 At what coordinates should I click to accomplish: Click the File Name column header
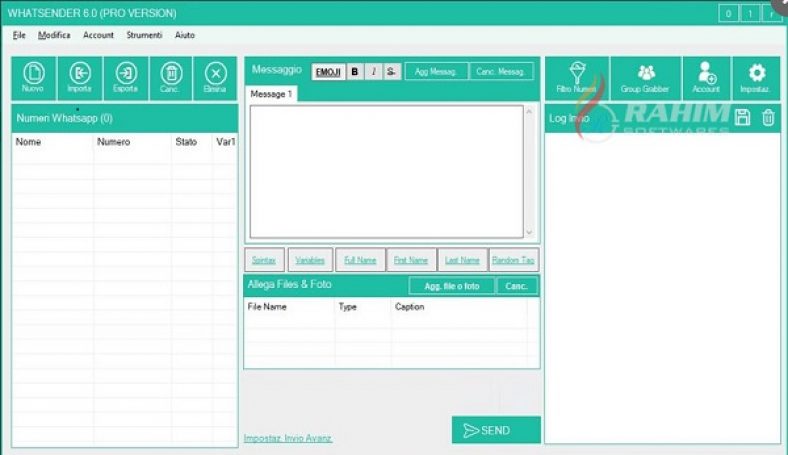[x=289, y=307]
